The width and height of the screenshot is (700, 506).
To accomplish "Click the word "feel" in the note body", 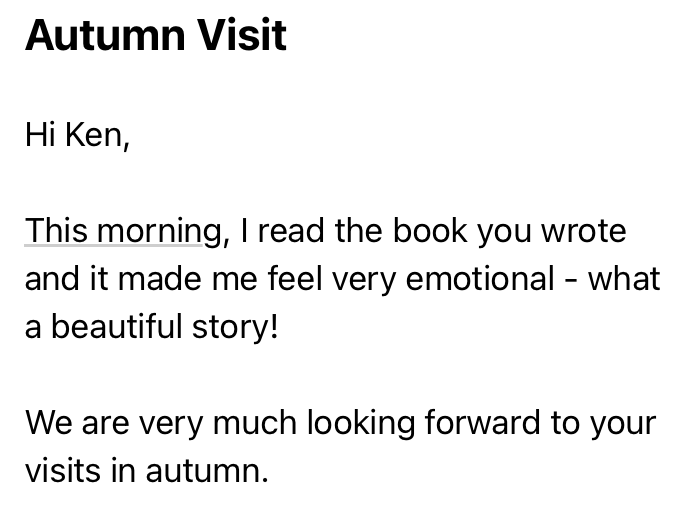I will click(294, 279).
